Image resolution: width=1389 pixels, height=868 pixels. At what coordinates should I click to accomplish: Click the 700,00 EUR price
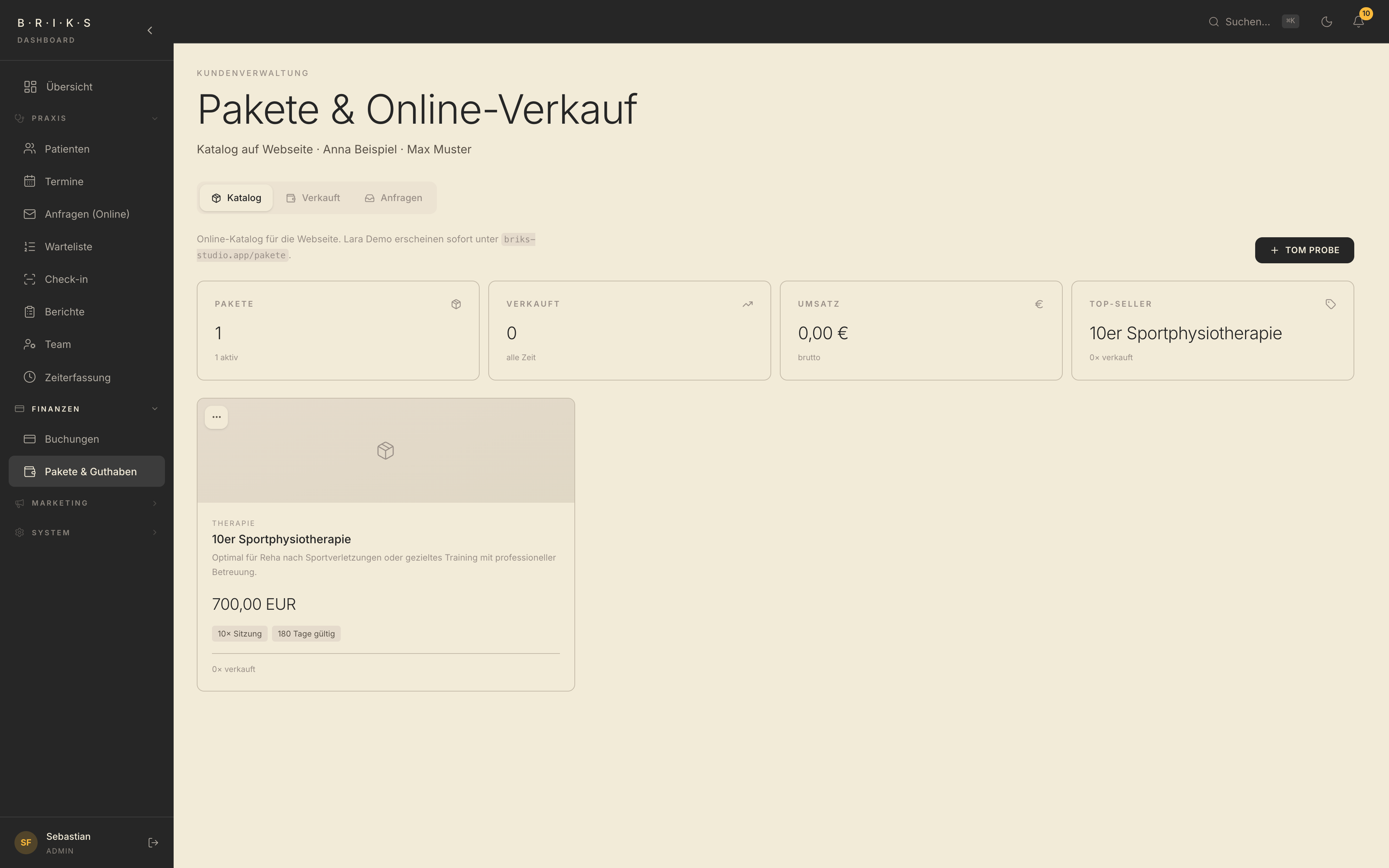point(254,604)
